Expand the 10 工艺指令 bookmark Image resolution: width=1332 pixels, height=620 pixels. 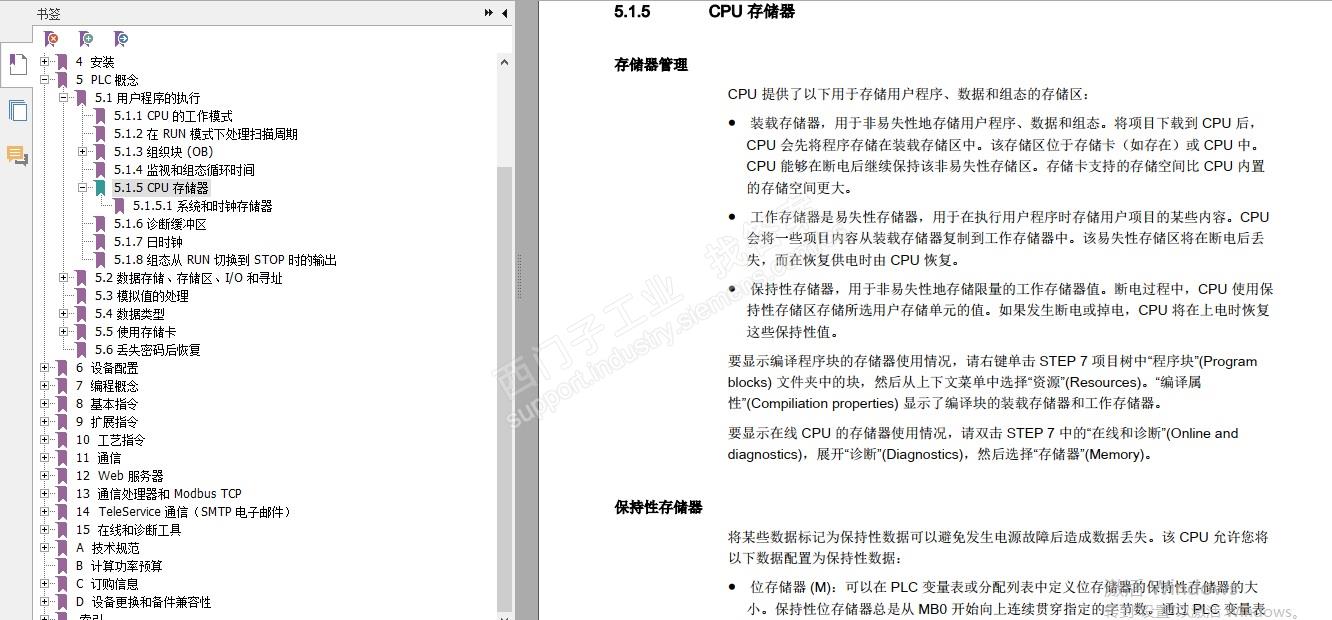point(44,440)
